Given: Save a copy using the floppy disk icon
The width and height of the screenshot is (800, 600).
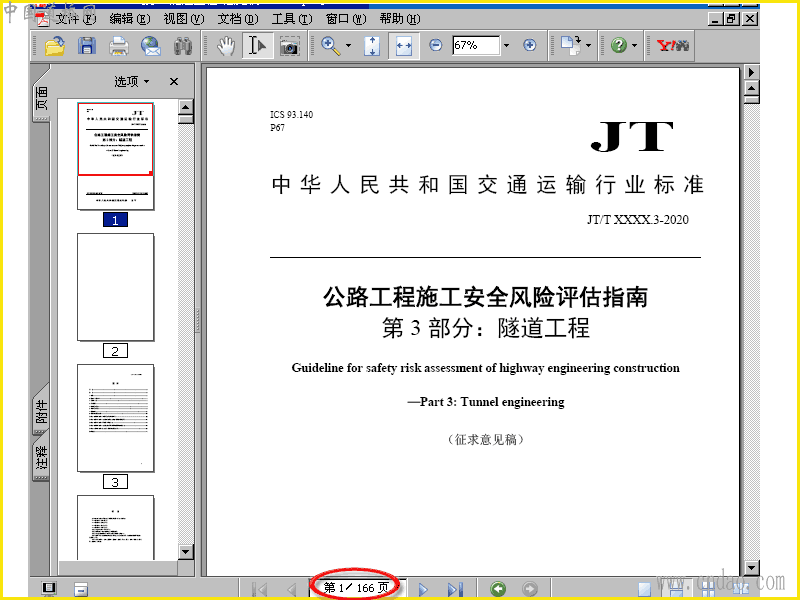Looking at the screenshot, I should pos(87,46).
